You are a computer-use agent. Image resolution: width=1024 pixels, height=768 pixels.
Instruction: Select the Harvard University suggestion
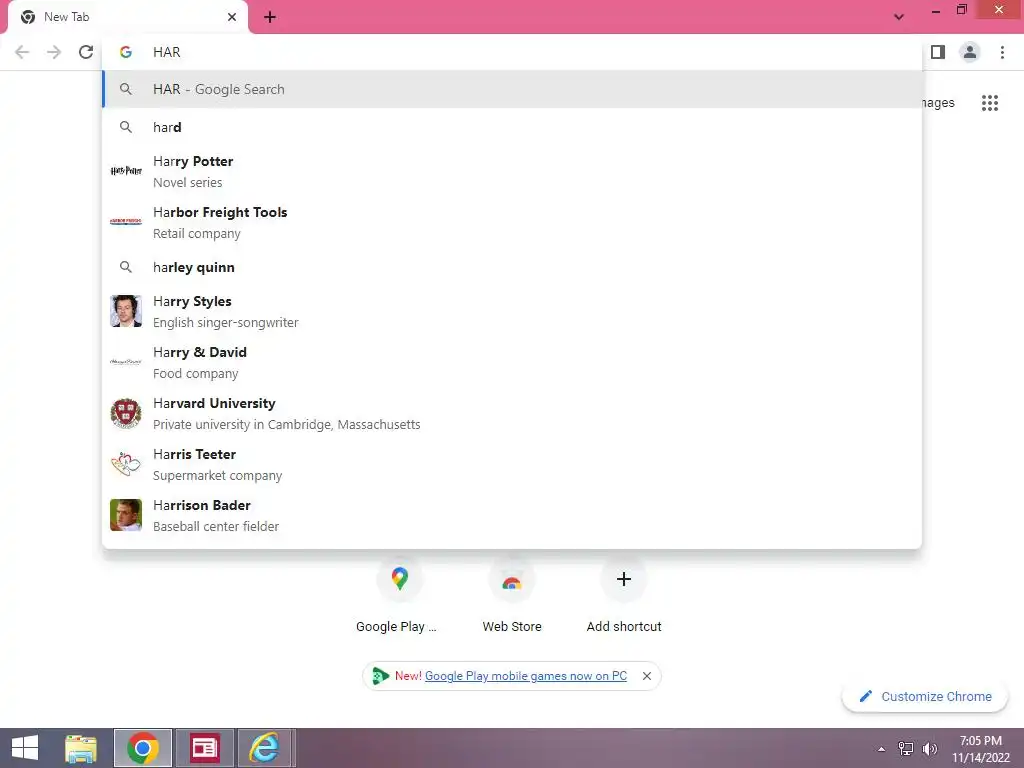(513, 413)
